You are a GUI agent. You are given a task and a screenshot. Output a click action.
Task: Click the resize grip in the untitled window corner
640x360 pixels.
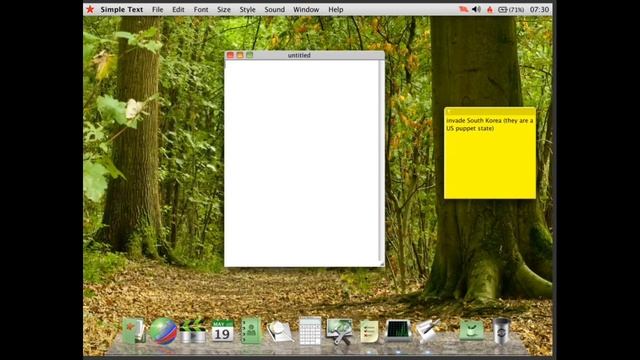[382, 264]
